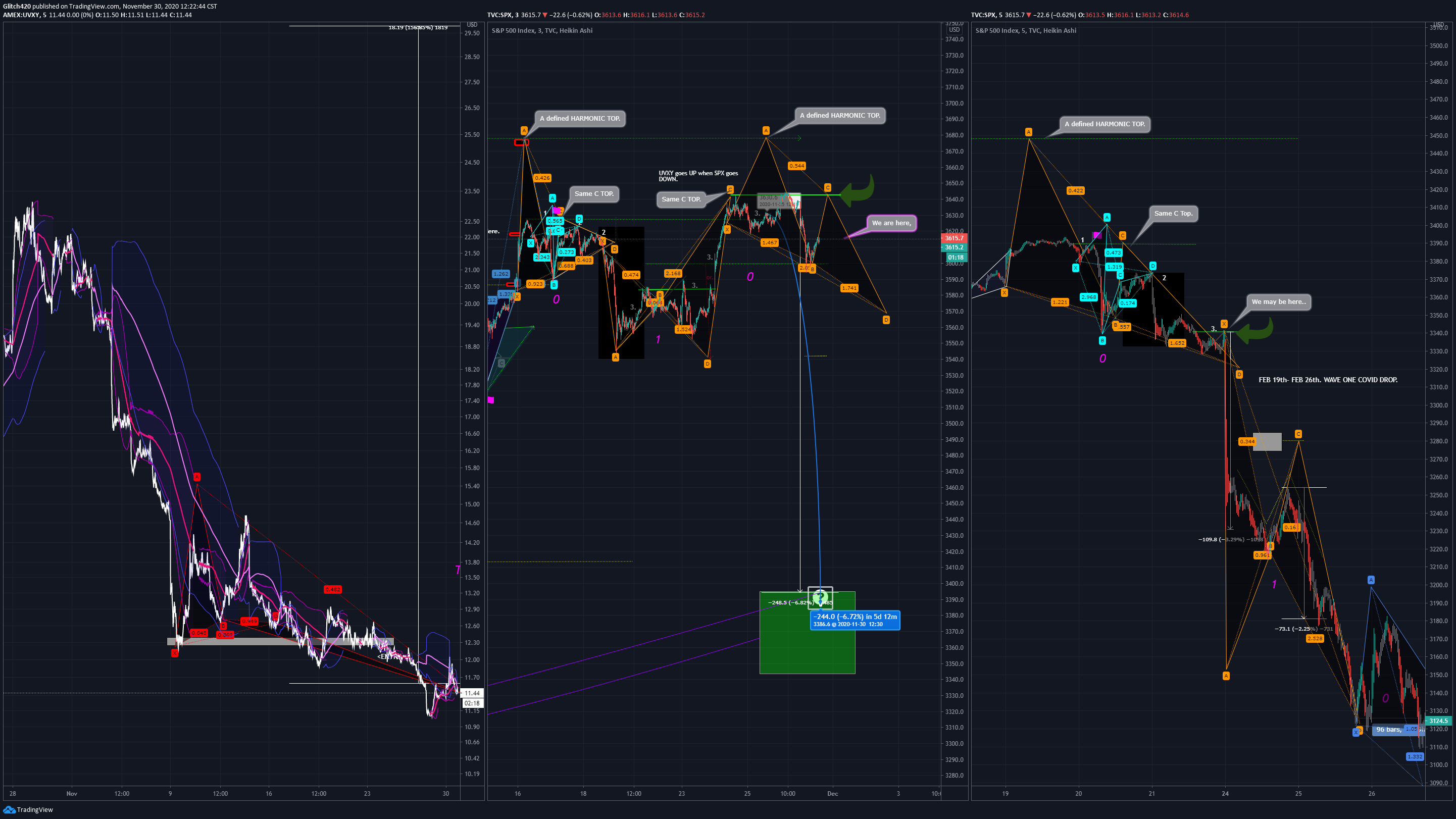Image resolution: width=1456 pixels, height=819 pixels.
Task: Click the orange D point at middle chart's far right
Action: (886, 320)
